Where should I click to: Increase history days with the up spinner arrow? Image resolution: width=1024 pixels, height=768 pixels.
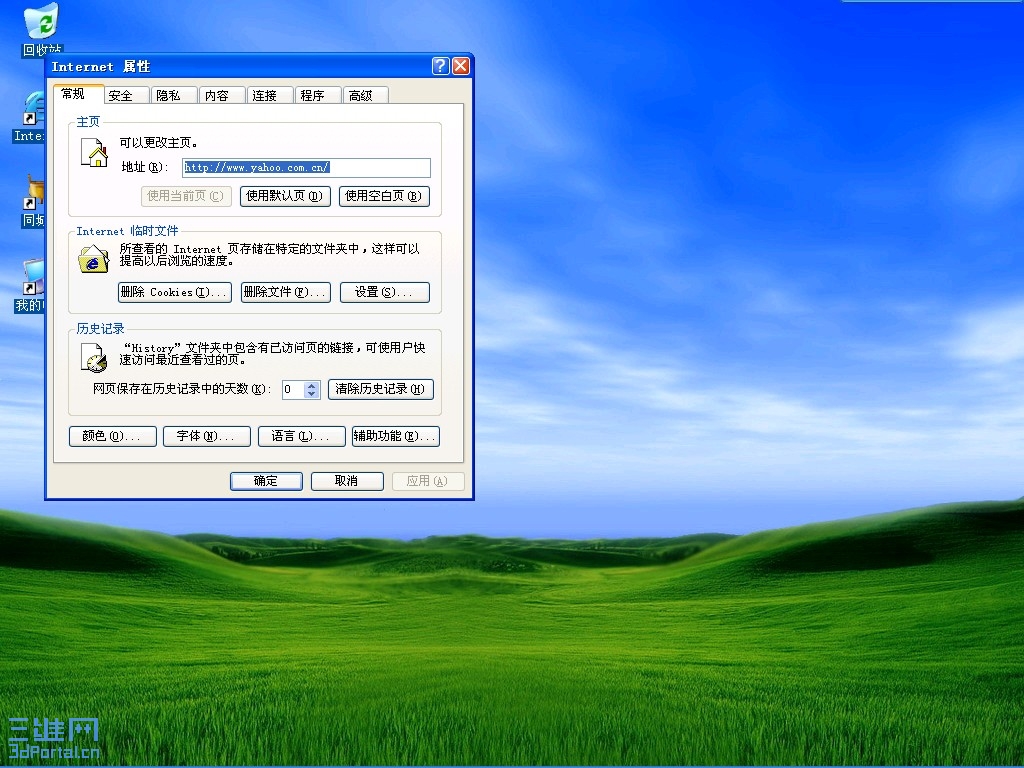[x=313, y=385]
